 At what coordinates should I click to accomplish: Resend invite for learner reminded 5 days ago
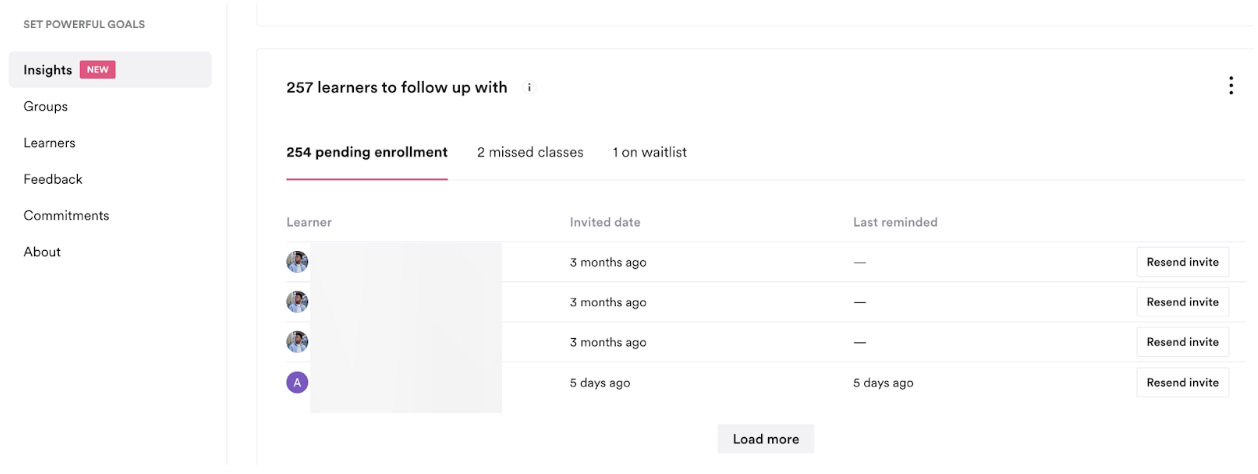(x=1183, y=382)
